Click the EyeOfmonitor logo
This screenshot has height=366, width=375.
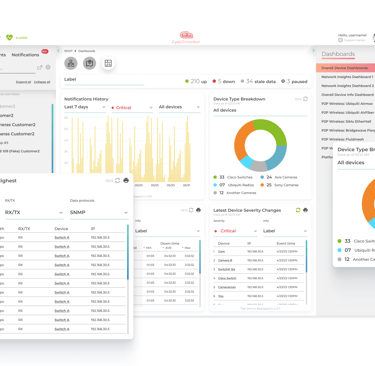click(x=186, y=37)
